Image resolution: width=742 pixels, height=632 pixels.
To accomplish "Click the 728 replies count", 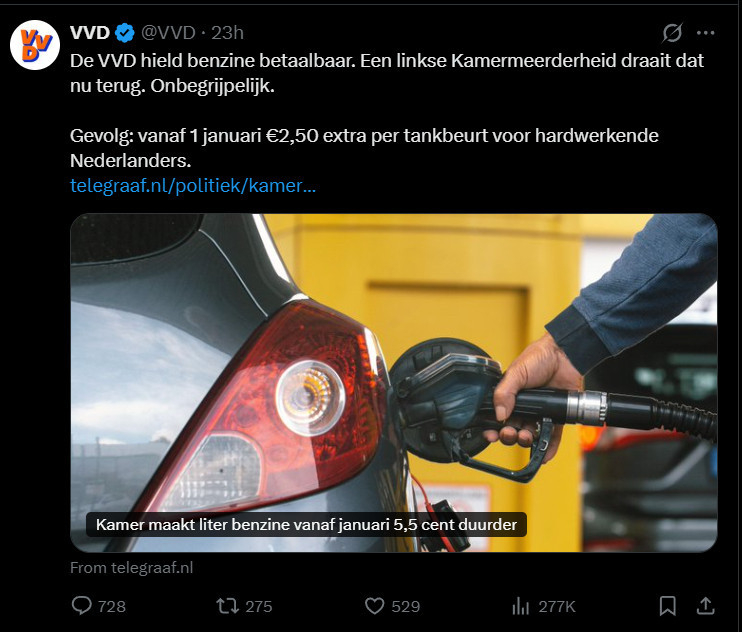I will click(x=112, y=606).
